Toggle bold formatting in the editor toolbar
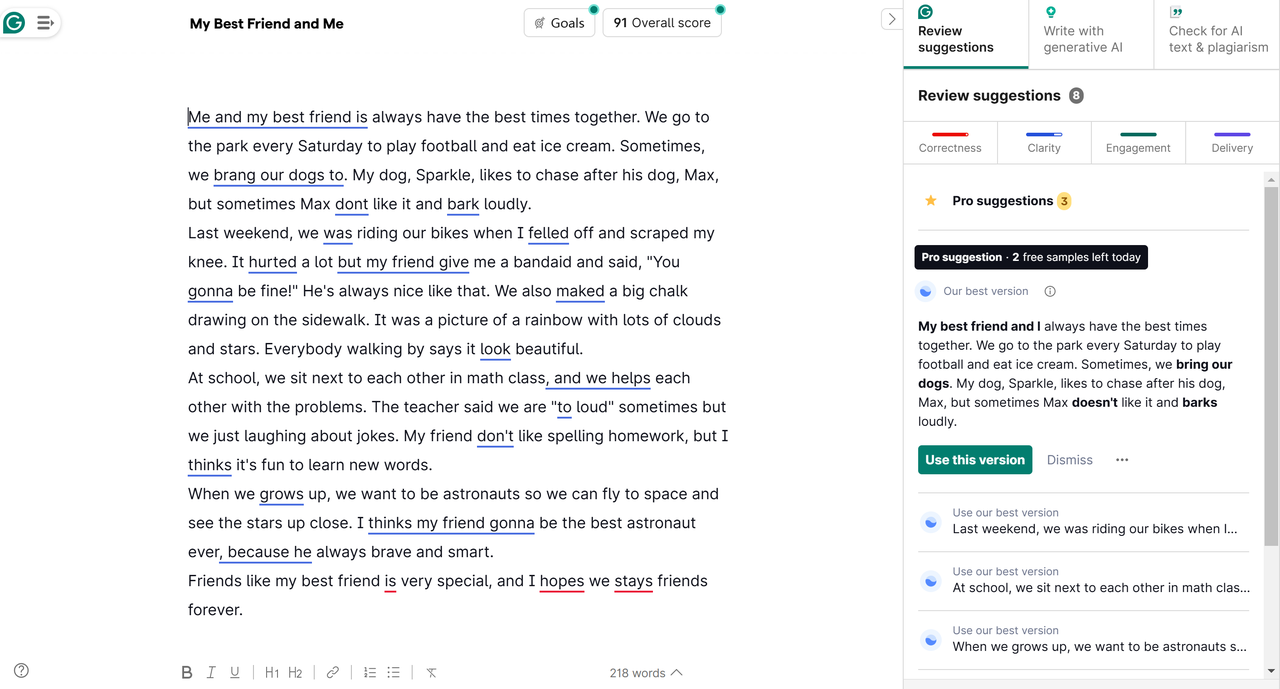The image size is (1280, 689). pos(186,673)
